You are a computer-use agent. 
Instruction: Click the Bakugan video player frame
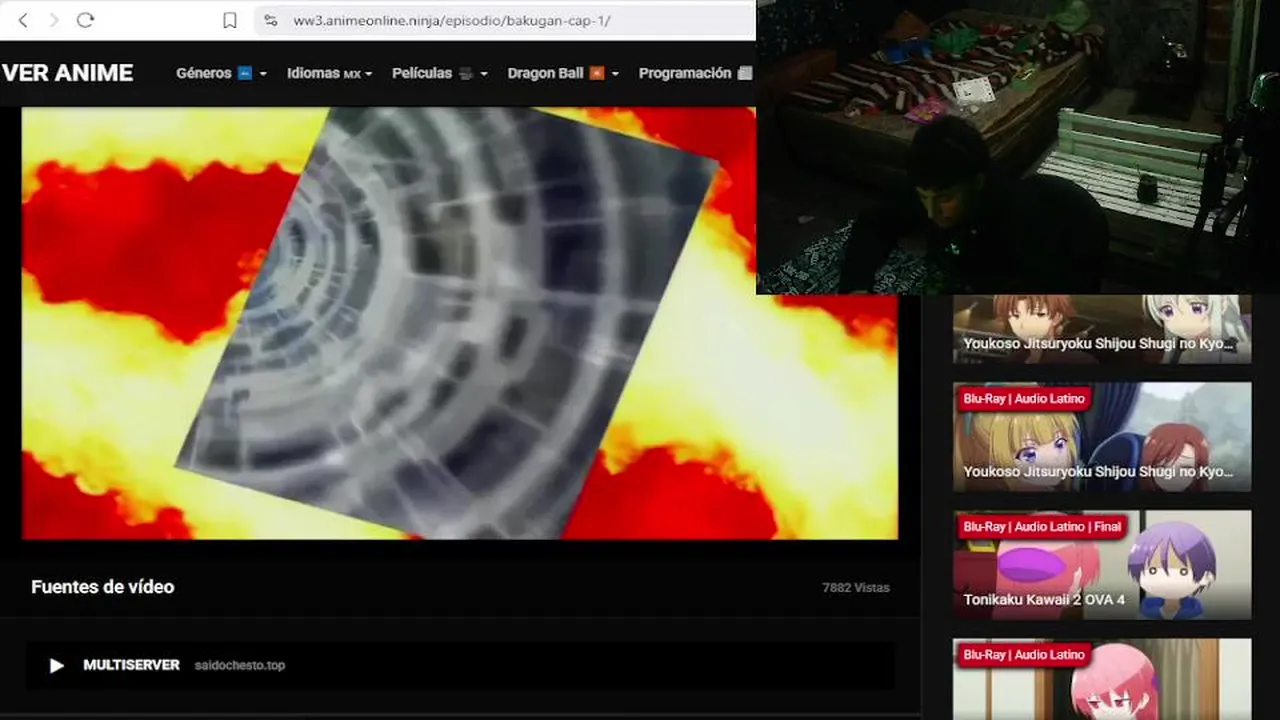(x=460, y=323)
